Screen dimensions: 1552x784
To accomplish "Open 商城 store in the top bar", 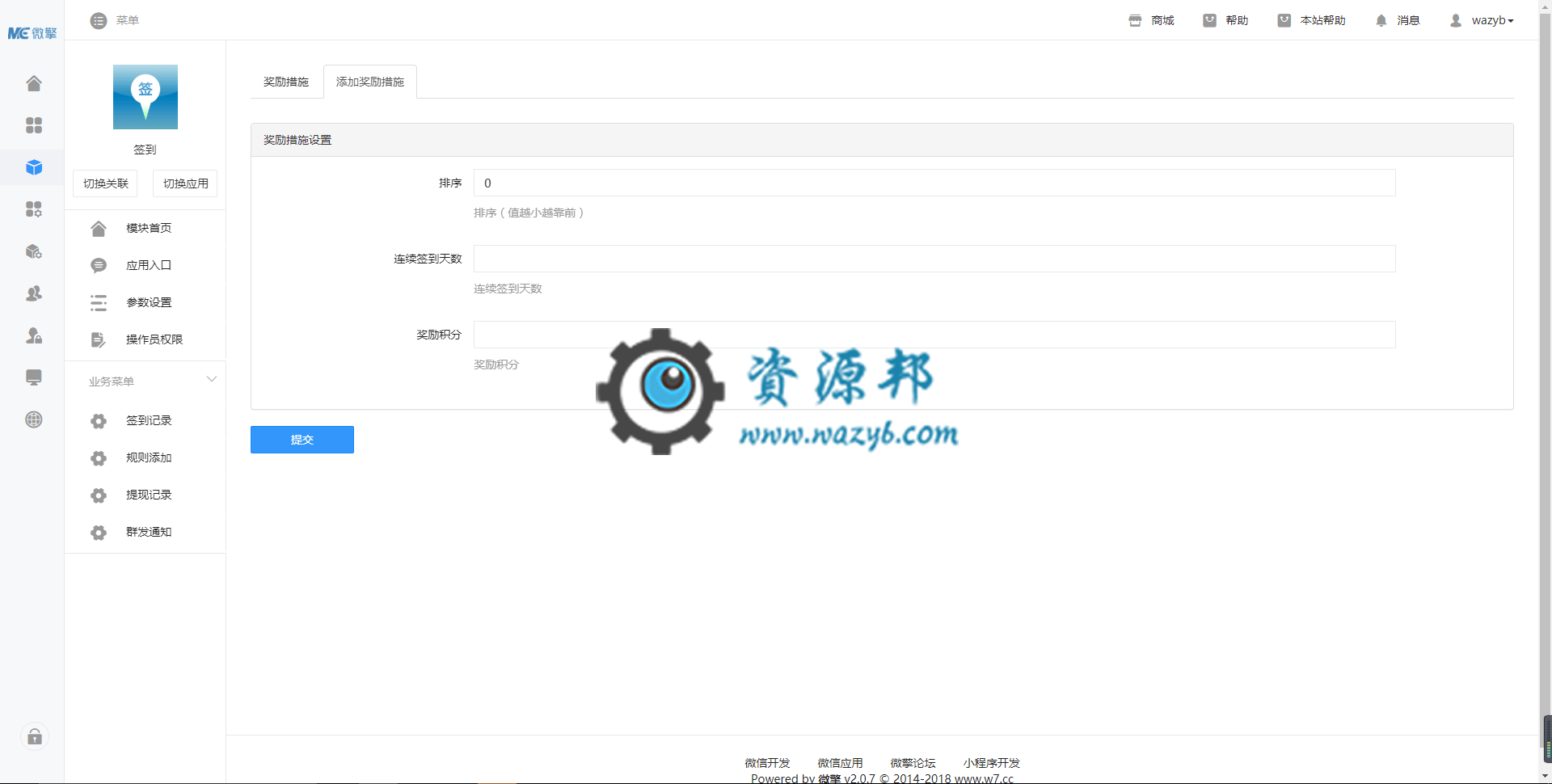I will (1151, 20).
